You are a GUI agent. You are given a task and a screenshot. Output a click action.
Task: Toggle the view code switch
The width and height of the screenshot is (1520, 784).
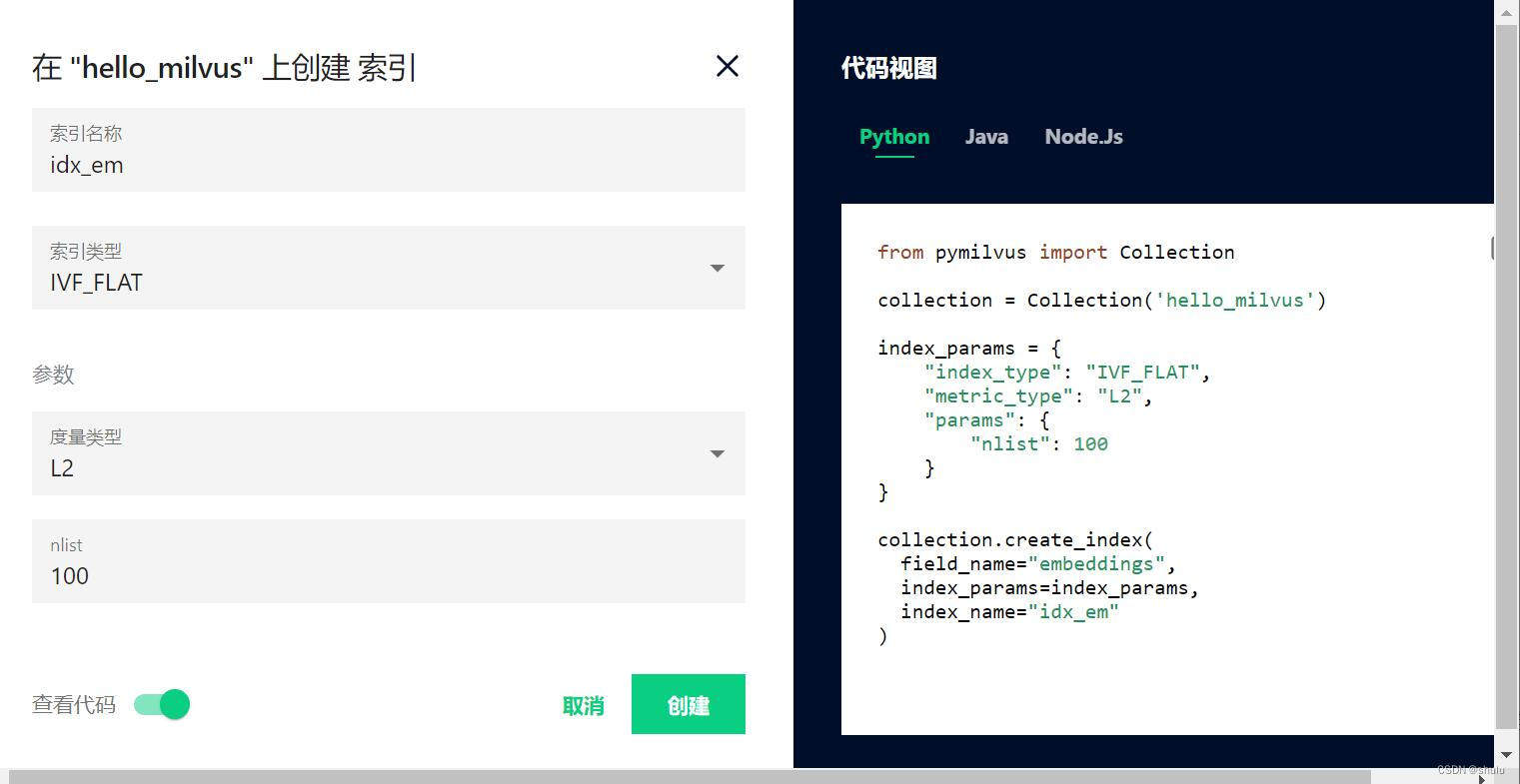[x=162, y=704]
